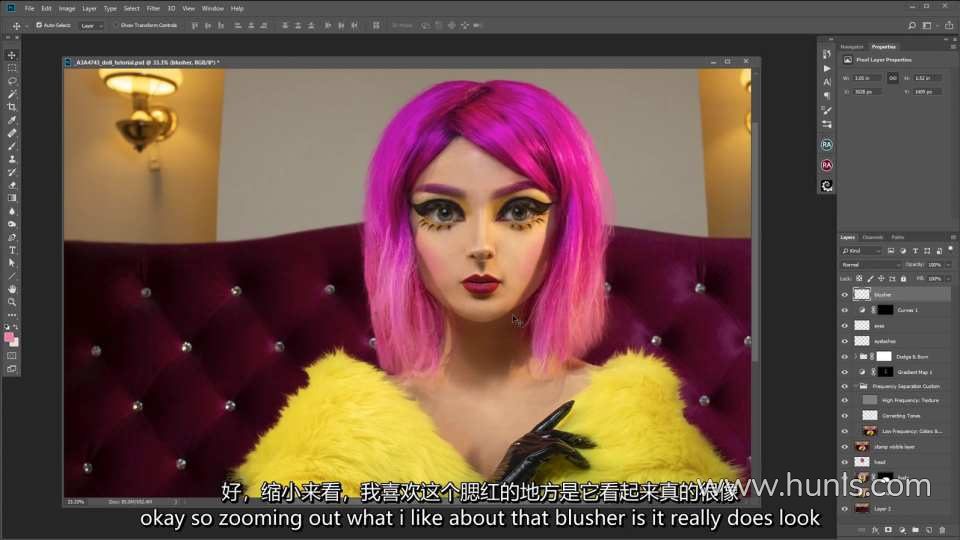This screenshot has width=960, height=540.
Task: Select the Brush tool
Action: coord(12,146)
